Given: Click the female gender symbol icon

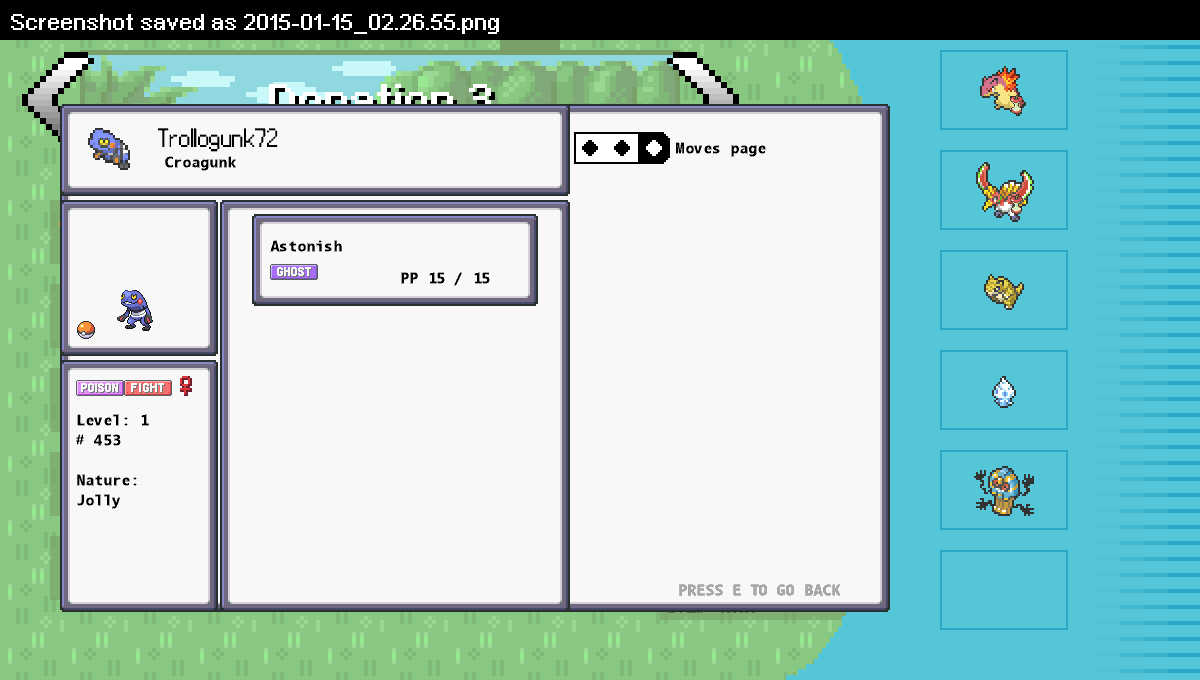Looking at the screenshot, I should tap(185, 386).
